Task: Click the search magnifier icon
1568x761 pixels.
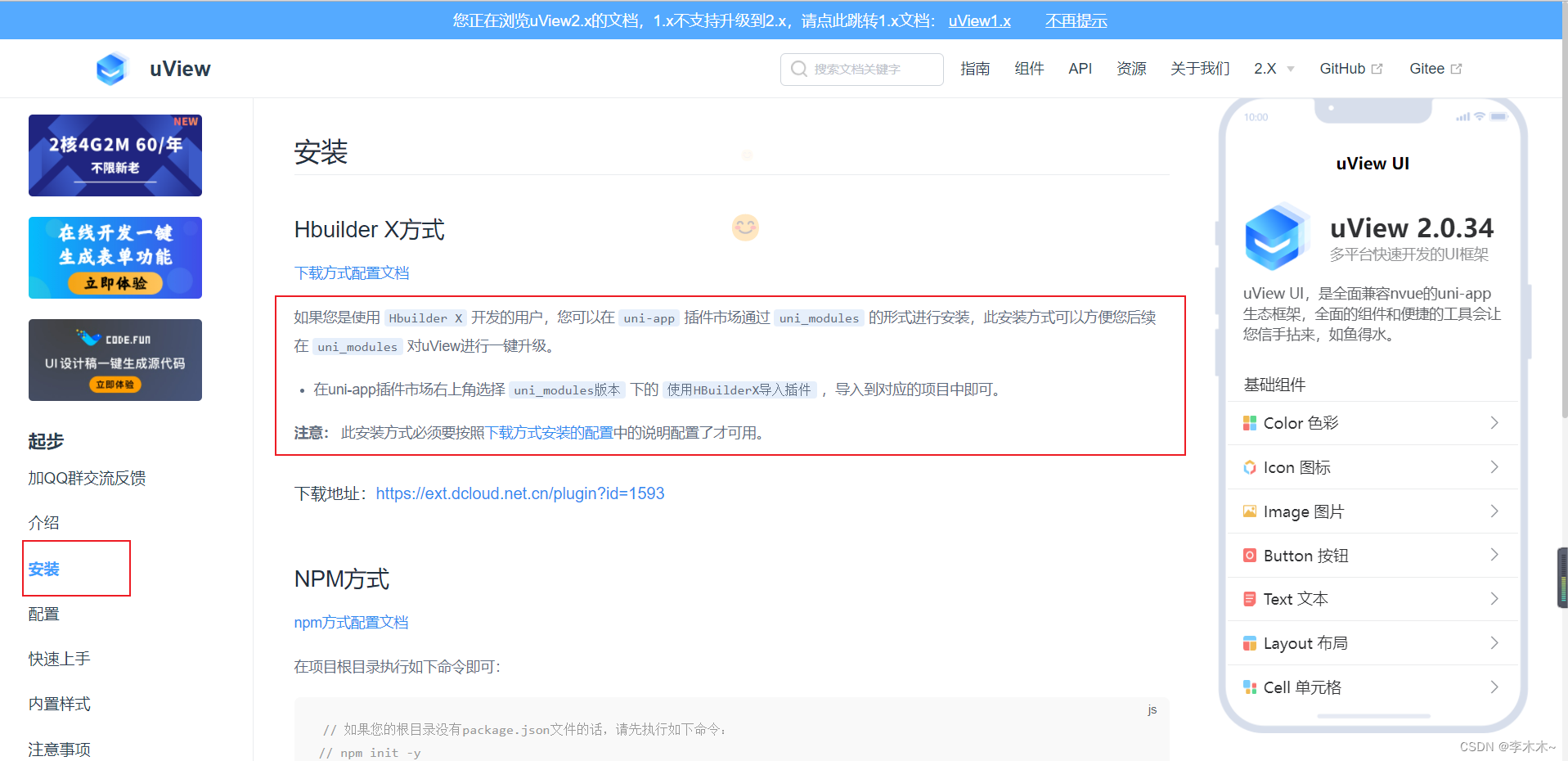Action: [x=799, y=69]
